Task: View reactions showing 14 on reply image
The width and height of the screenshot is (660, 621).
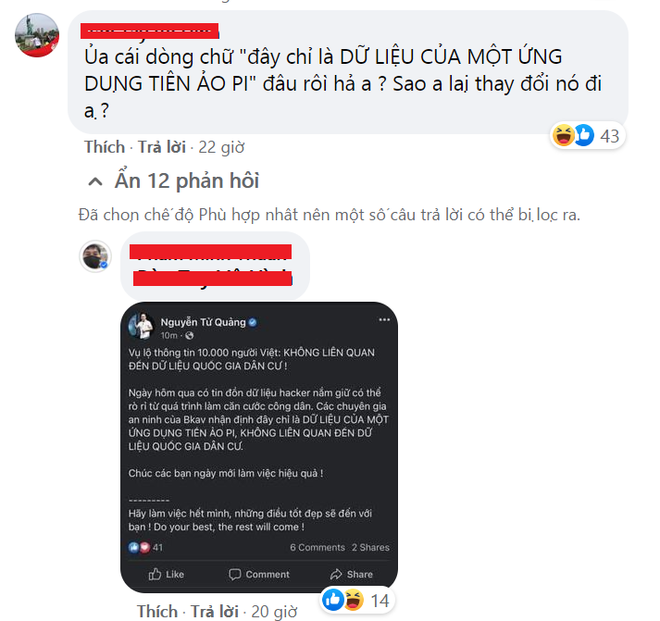Action: coord(357,600)
